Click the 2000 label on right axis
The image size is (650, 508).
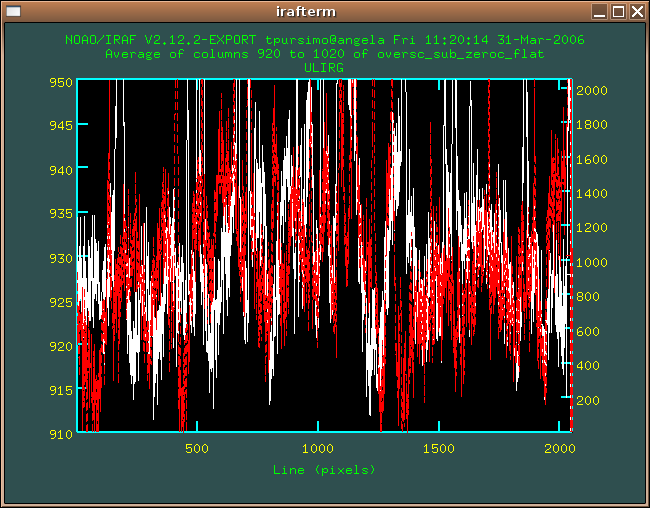pyautogui.click(x=592, y=90)
